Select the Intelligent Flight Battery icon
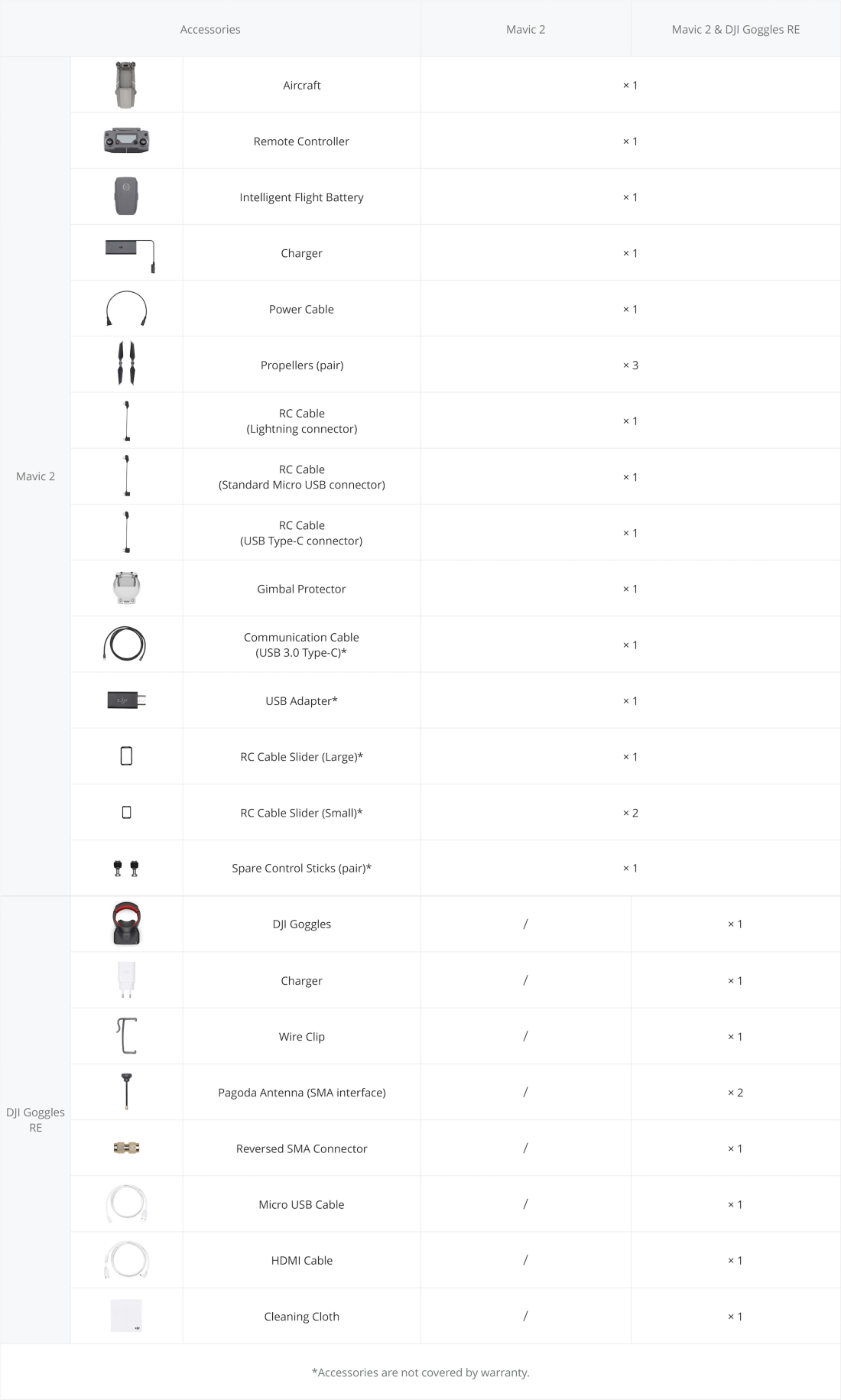Image resolution: width=841 pixels, height=1400 pixels. [x=126, y=197]
